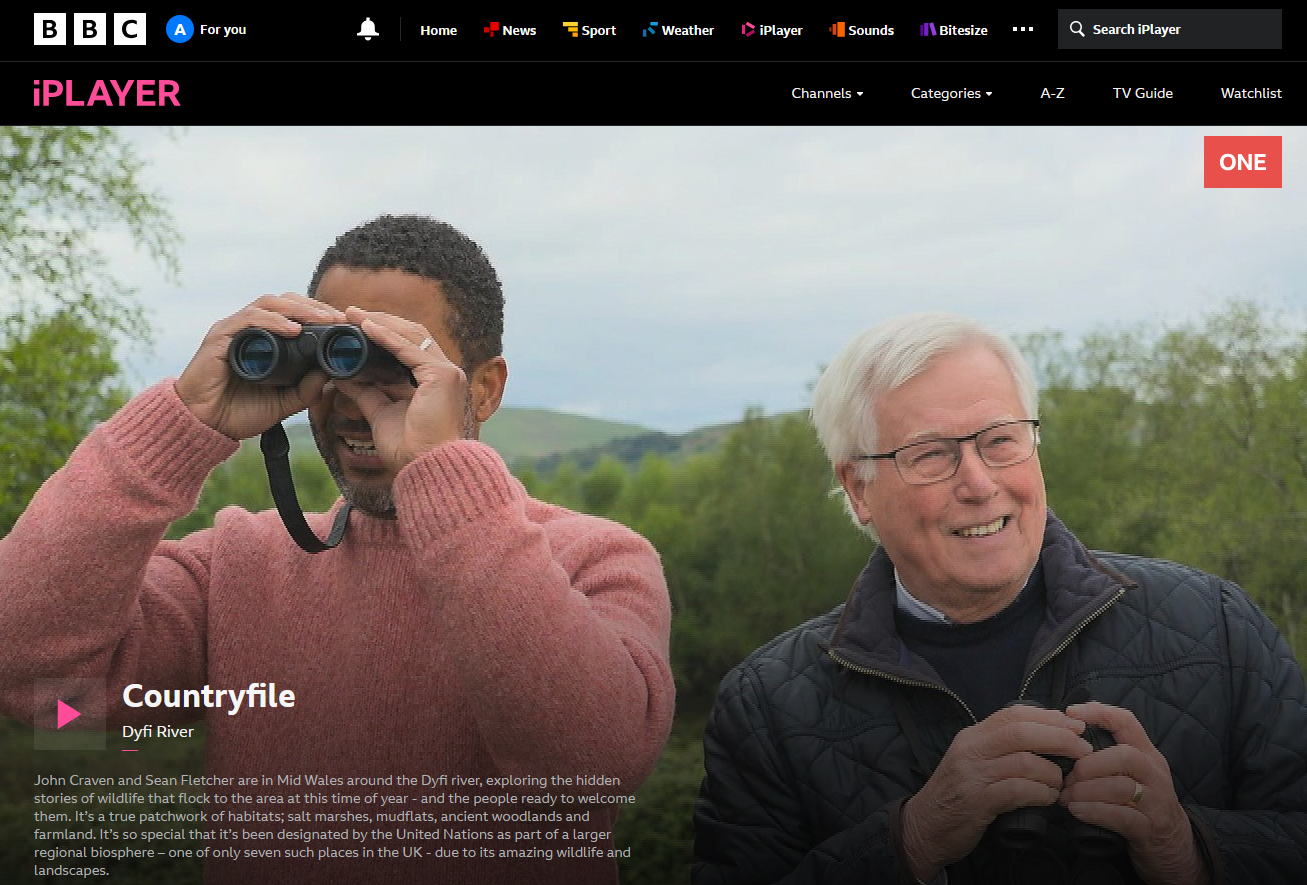The height and width of the screenshot is (885, 1307).
Task: Click the BBC logo blocks
Action: point(89,30)
